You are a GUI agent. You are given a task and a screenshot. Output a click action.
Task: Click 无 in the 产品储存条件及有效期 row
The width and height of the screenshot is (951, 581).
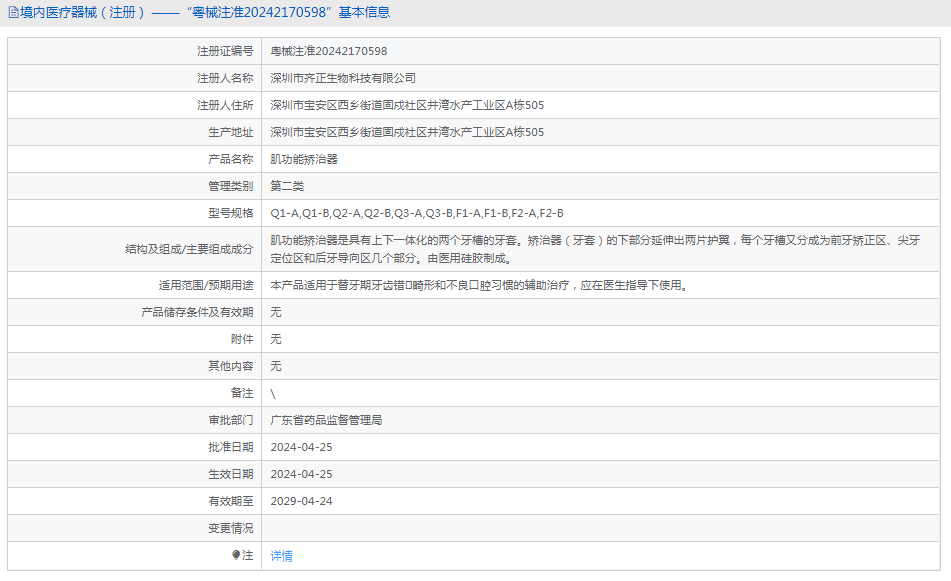(x=276, y=312)
